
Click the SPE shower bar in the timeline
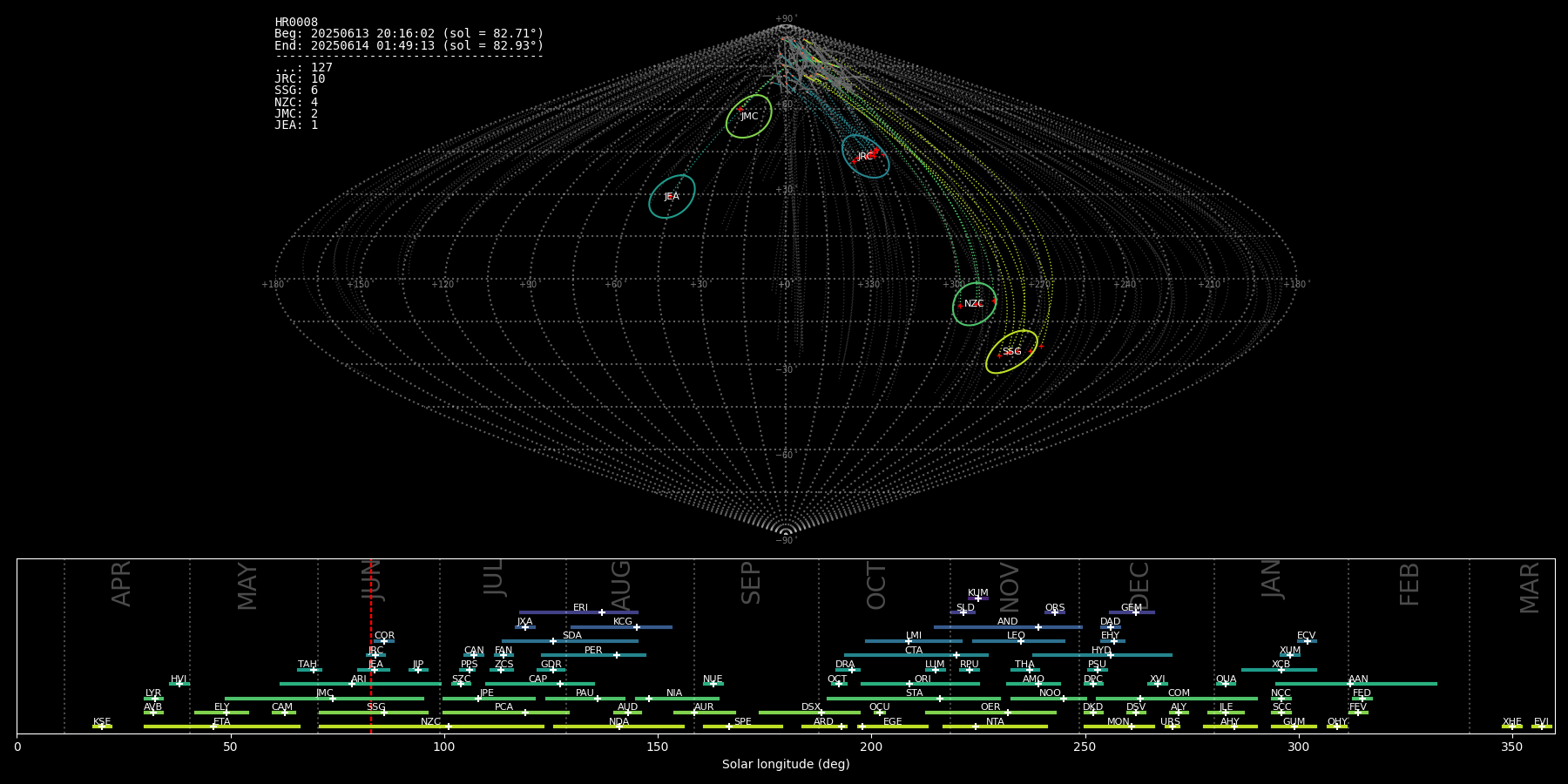[x=743, y=727]
